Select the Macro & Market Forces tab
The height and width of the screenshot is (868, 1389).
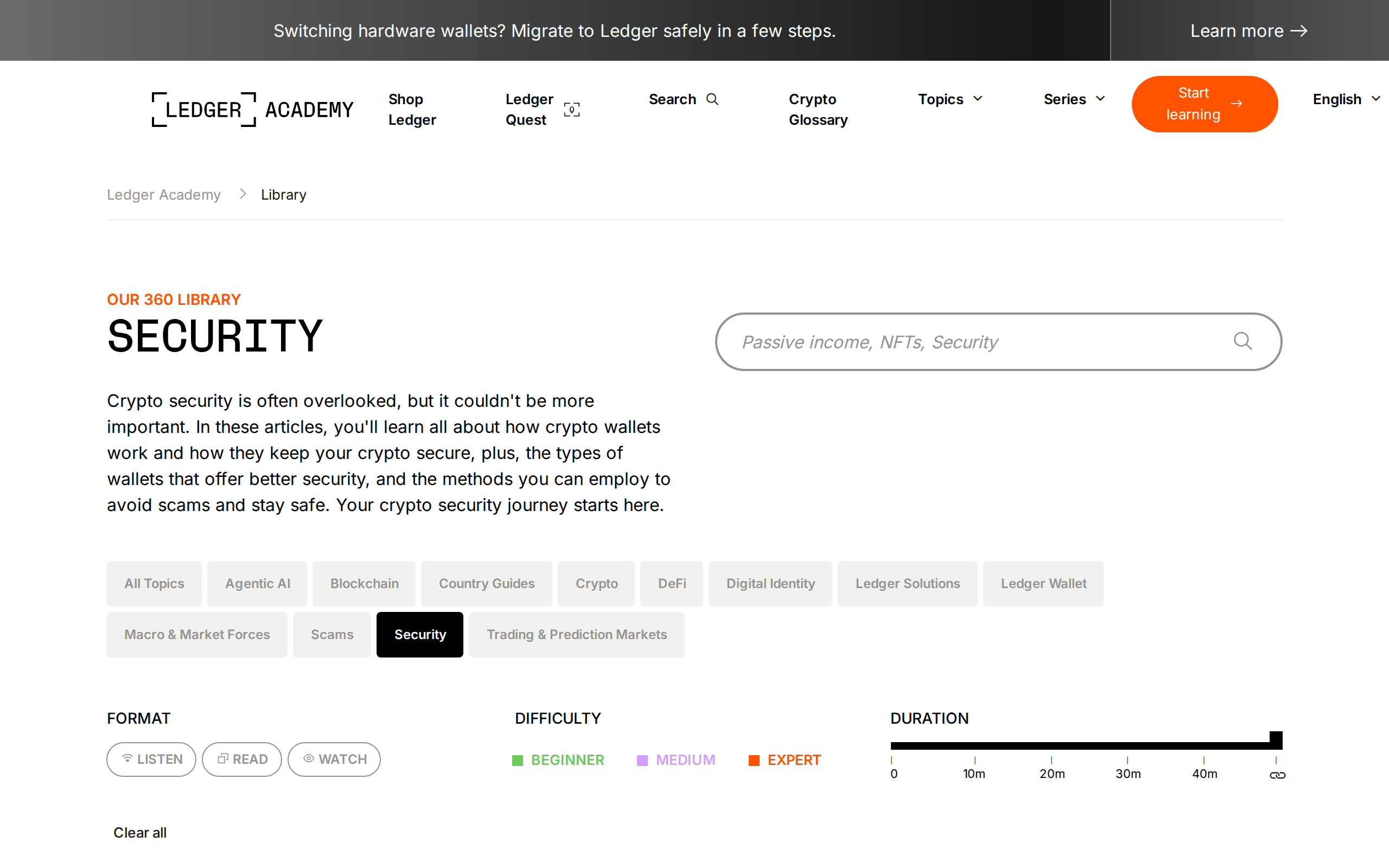tap(197, 634)
